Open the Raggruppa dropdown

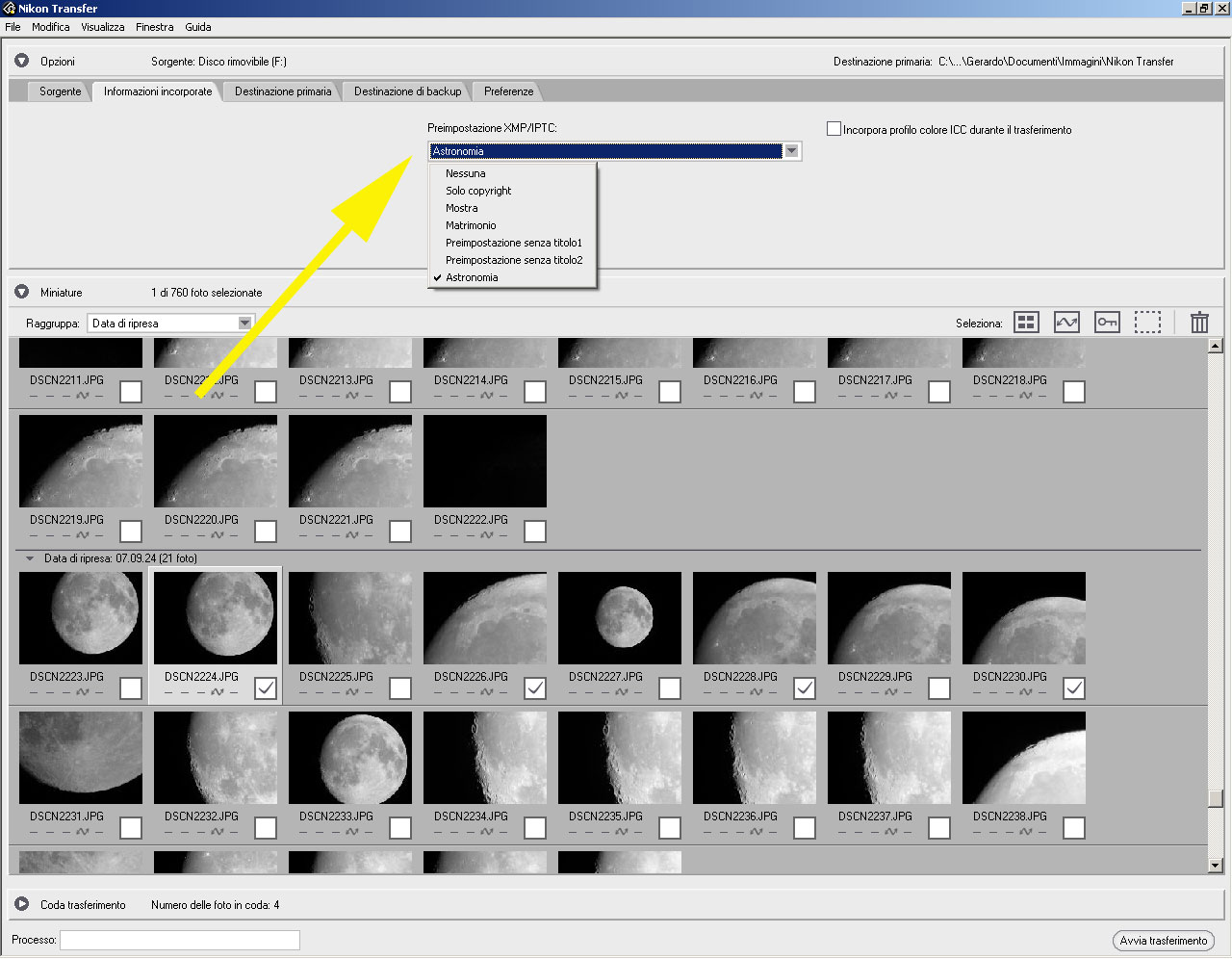click(x=169, y=324)
